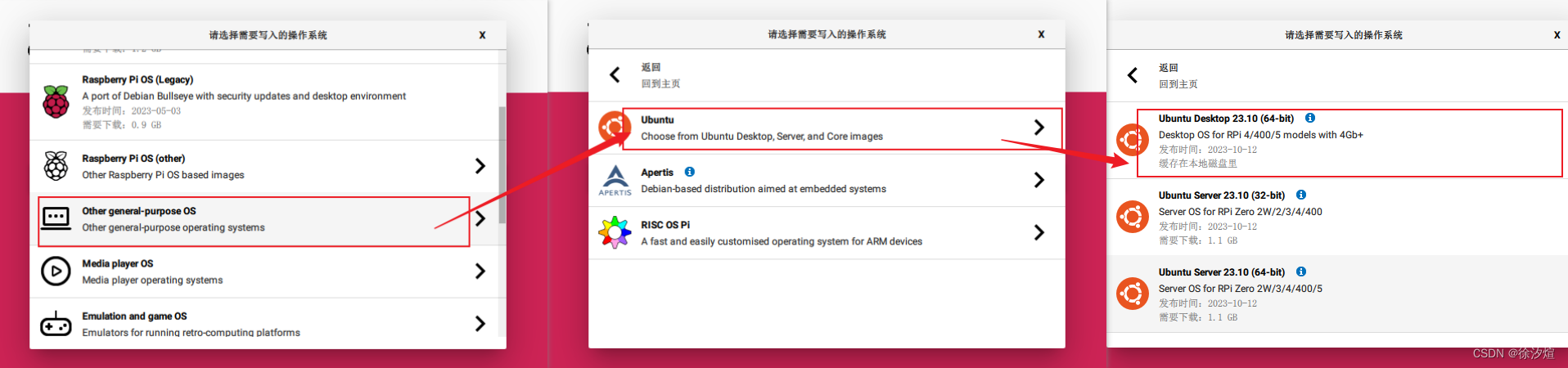
Task: Close the left OS selection dialog
Action: pyautogui.click(x=482, y=35)
